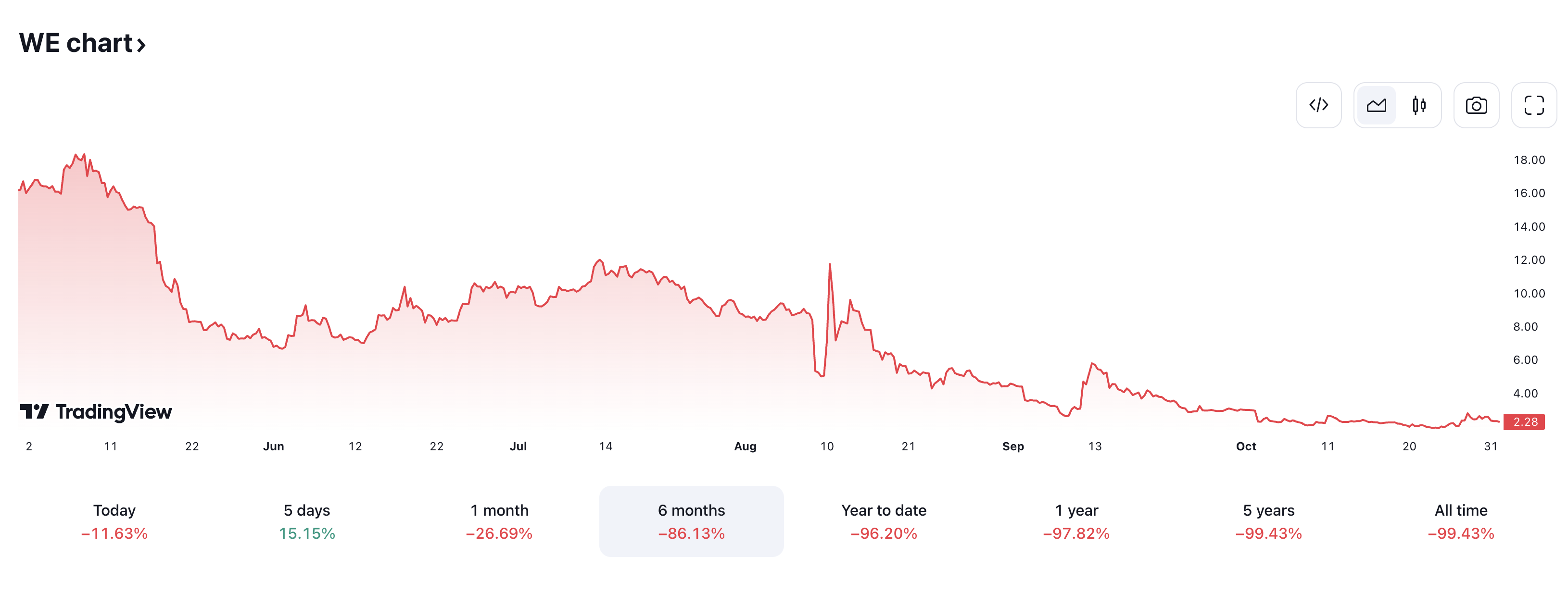Switch to area chart view
The image size is (1568, 594).
pyautogui.click(x=1376, y=105)
